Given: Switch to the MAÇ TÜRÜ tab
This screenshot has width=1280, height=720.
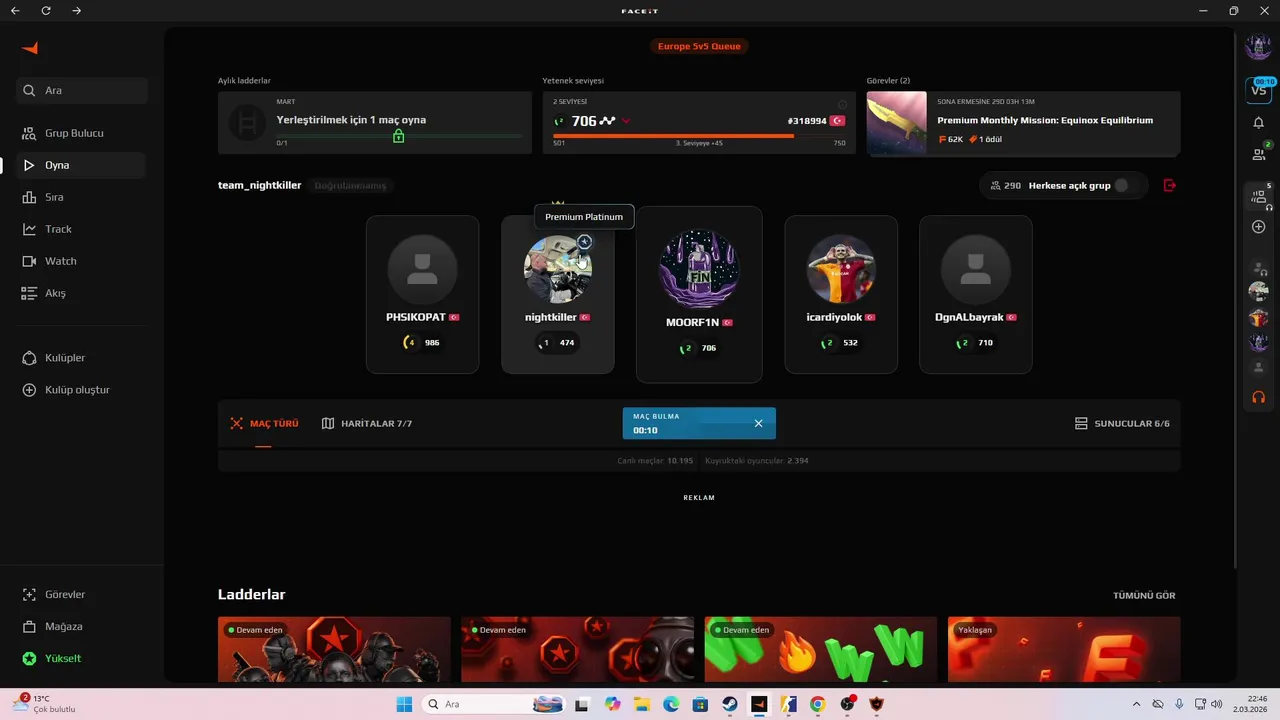Looking at the screenshot, I should (264, 423).
